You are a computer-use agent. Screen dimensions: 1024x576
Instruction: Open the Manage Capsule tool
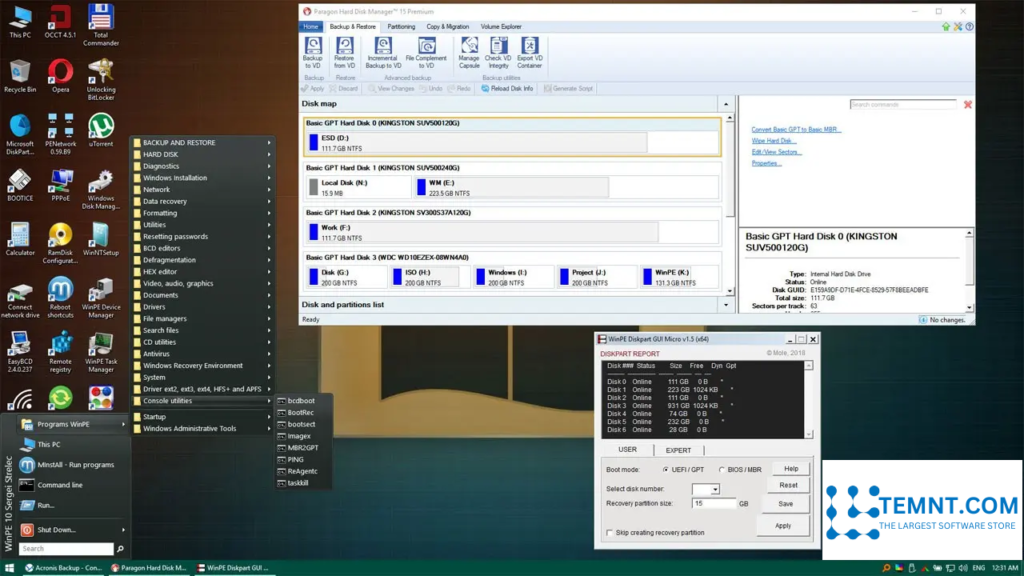[469, 47]
